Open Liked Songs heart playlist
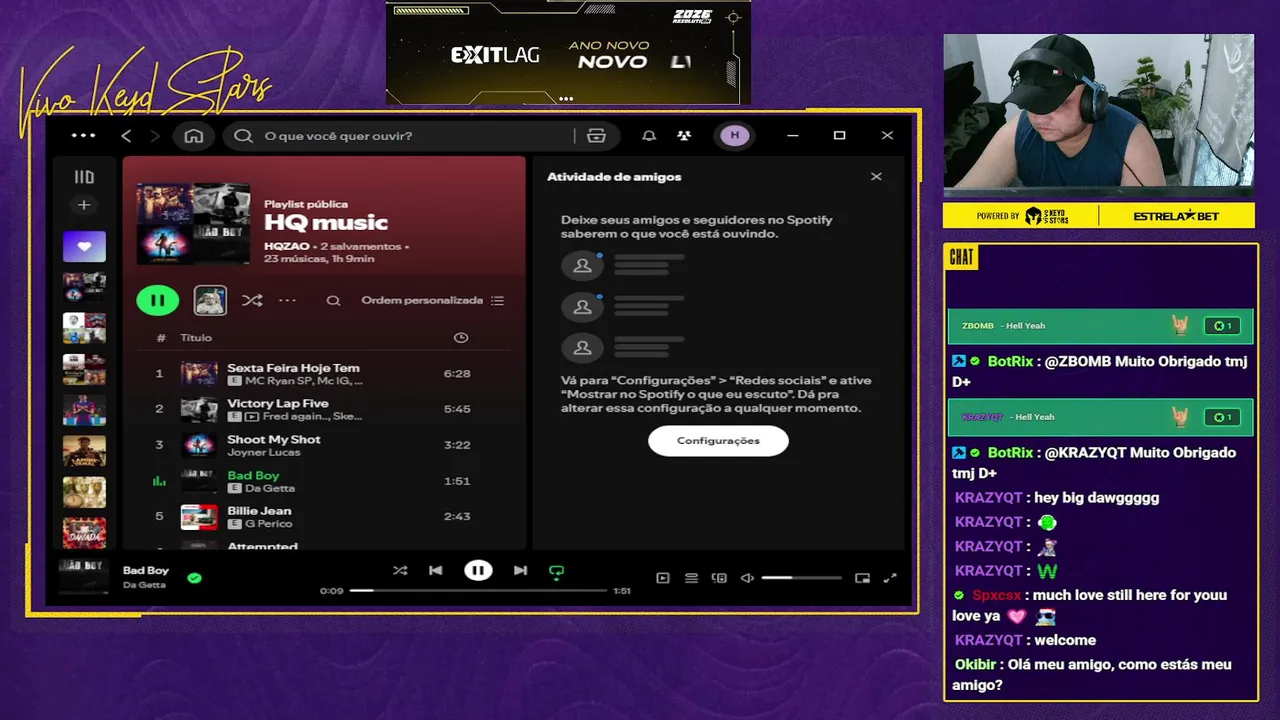 click(x=84, y=246)
